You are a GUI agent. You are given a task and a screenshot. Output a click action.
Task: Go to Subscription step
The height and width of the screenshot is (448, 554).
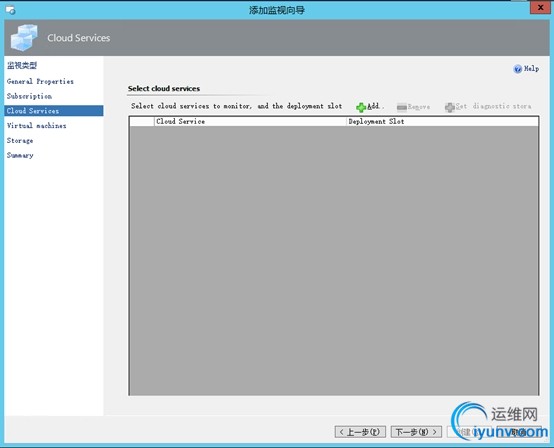point(29,96)
